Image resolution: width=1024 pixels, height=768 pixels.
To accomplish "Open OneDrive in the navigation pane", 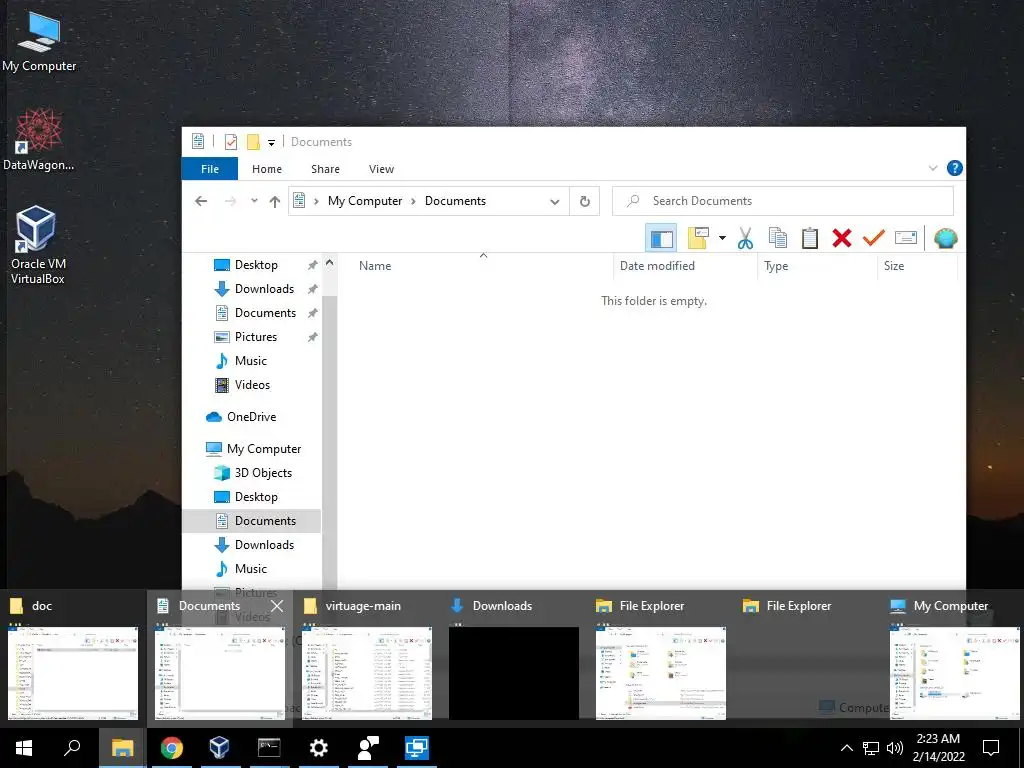I will (x=251, y=417).
